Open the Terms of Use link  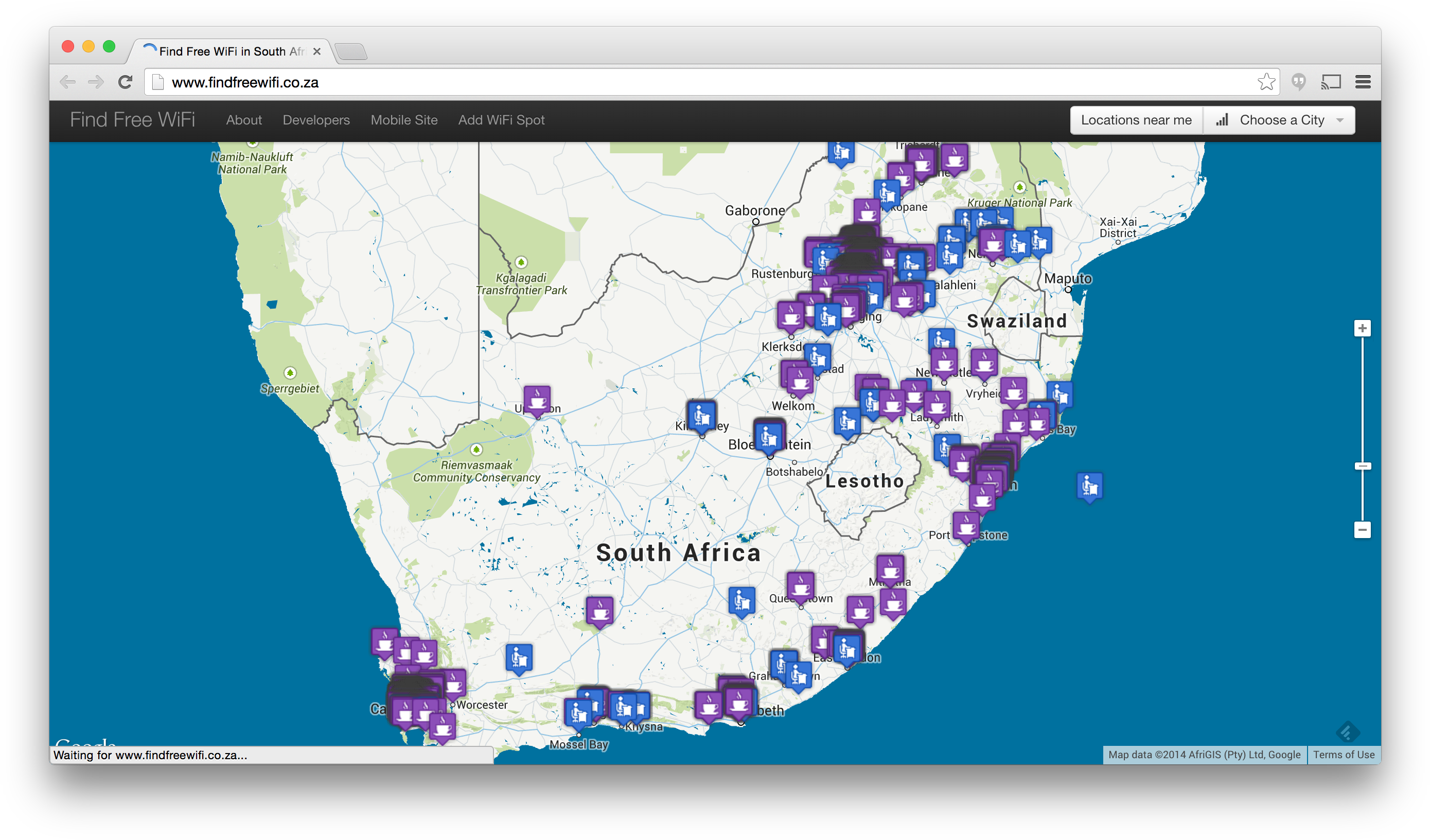click(x=1343, y=755)
